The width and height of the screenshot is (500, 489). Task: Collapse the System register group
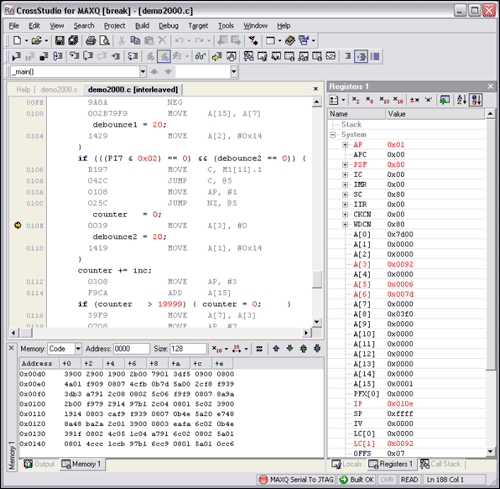point(333,135)
